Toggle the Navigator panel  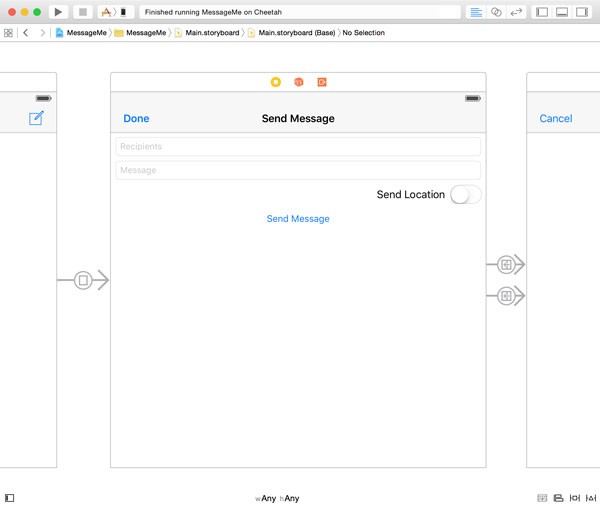[542, 12]
